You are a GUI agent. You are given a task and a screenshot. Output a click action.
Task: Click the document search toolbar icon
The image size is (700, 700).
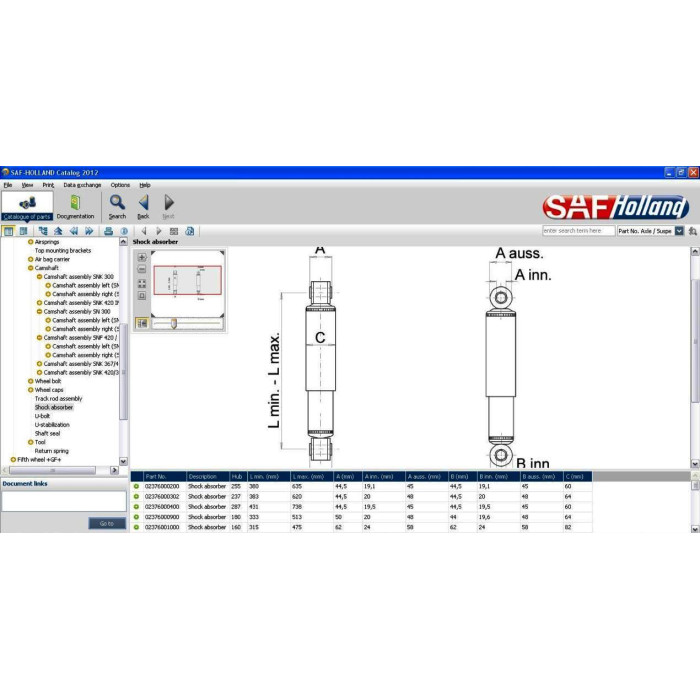pos(190,231)
